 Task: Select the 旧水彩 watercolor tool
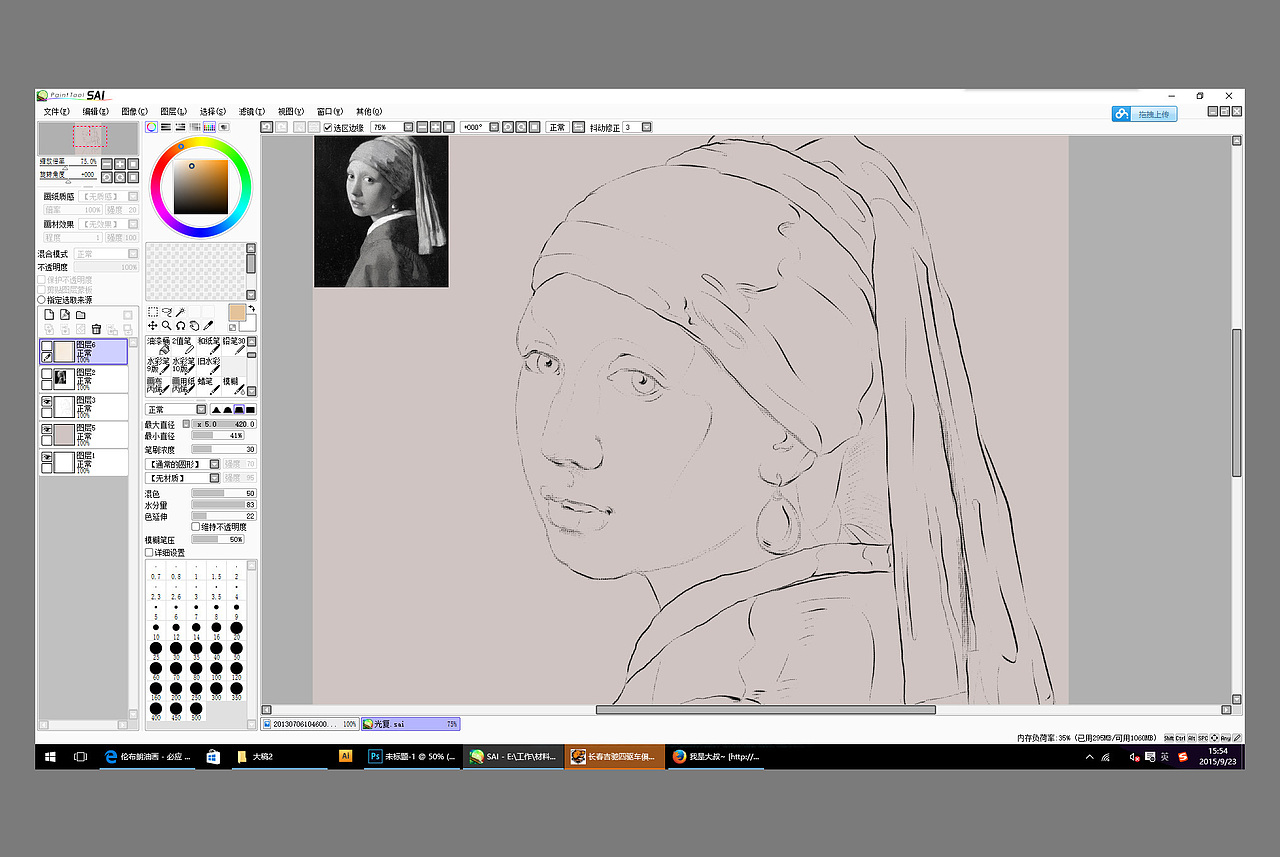(208, 366)
